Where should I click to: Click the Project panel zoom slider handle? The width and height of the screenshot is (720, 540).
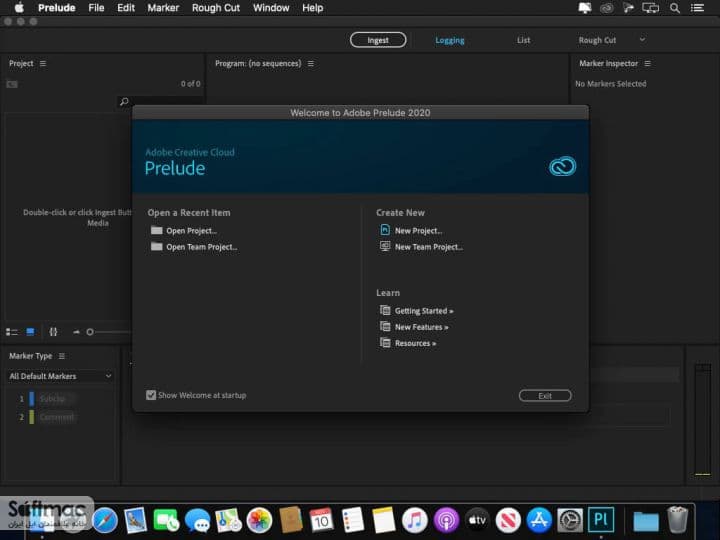click(90, 332)
